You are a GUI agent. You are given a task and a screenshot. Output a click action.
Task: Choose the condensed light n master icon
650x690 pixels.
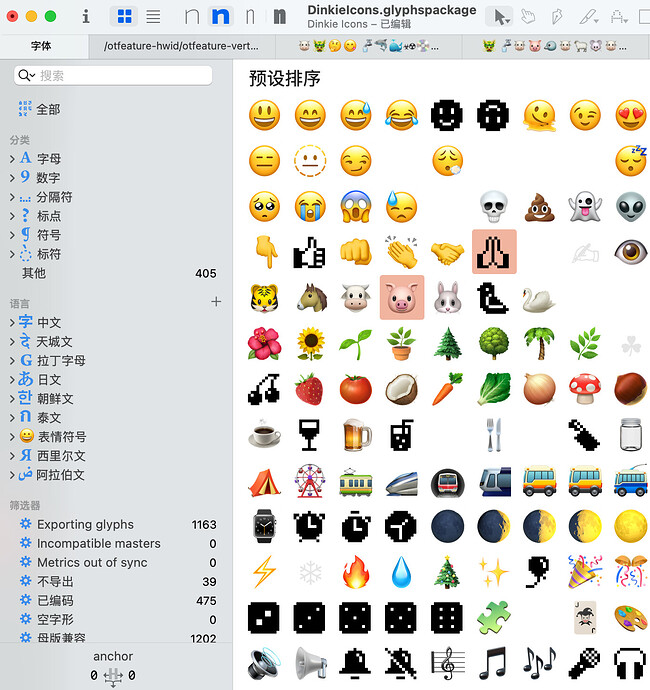click(x=250, y=17)
